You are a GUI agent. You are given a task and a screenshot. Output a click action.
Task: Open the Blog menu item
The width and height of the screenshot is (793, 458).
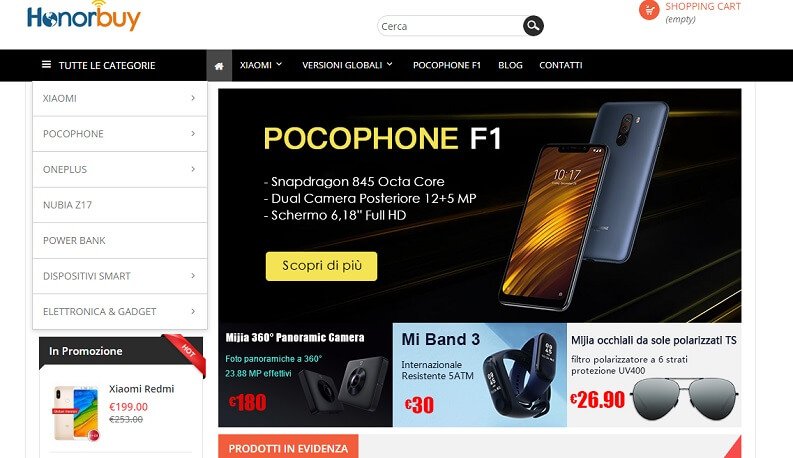coord(510,65)
